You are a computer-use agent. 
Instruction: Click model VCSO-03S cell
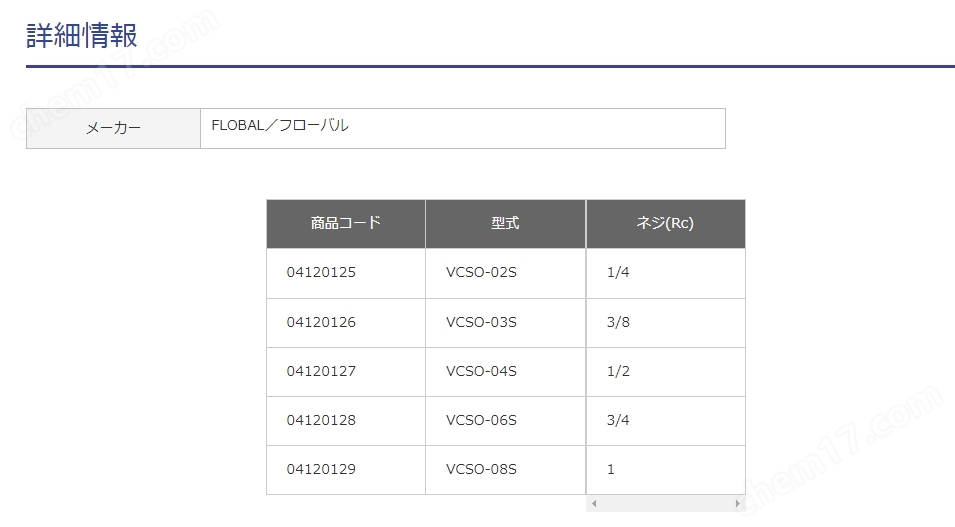[x=506, y=323]
